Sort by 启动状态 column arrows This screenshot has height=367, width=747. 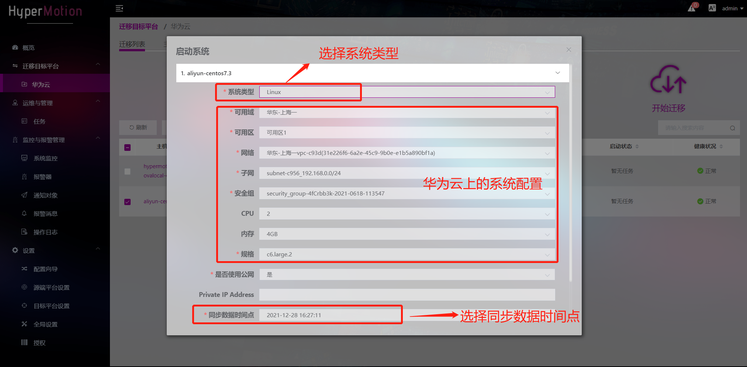[637, 147]
